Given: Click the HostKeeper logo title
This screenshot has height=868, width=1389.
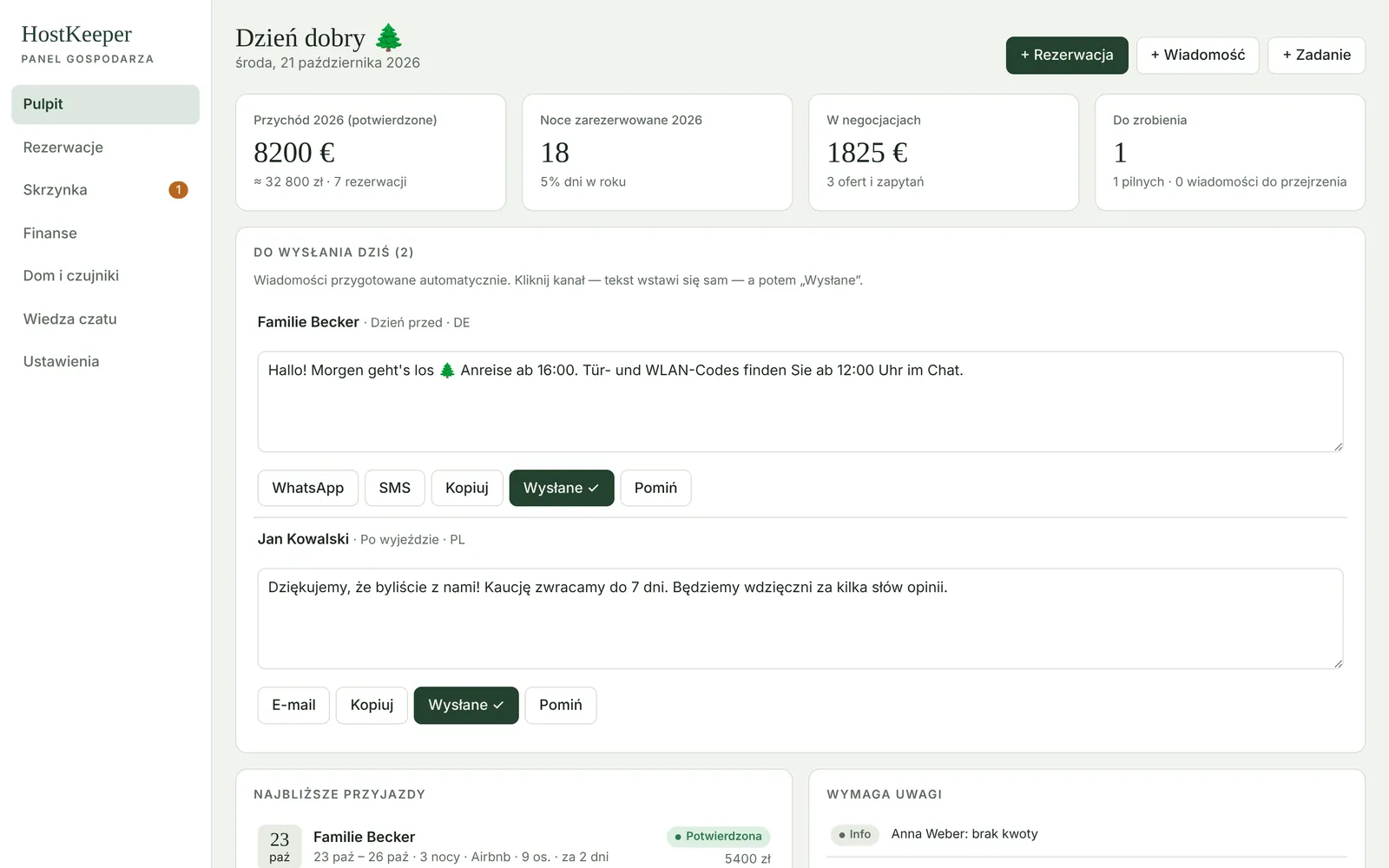Looking at the screenshot, I should [76, 34].
